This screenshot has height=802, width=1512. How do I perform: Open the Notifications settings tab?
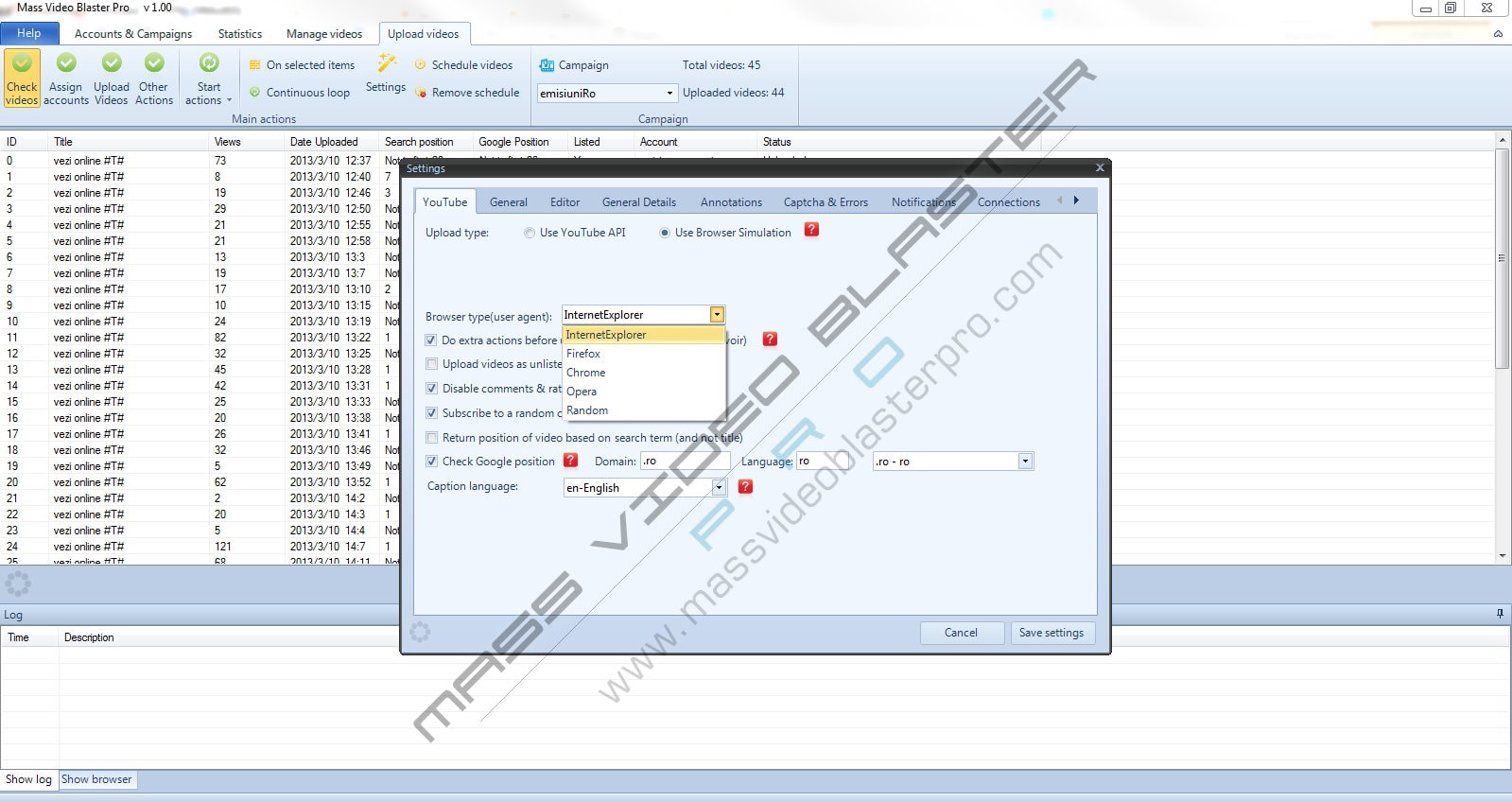pyautogui.click(x=924, y=202)
